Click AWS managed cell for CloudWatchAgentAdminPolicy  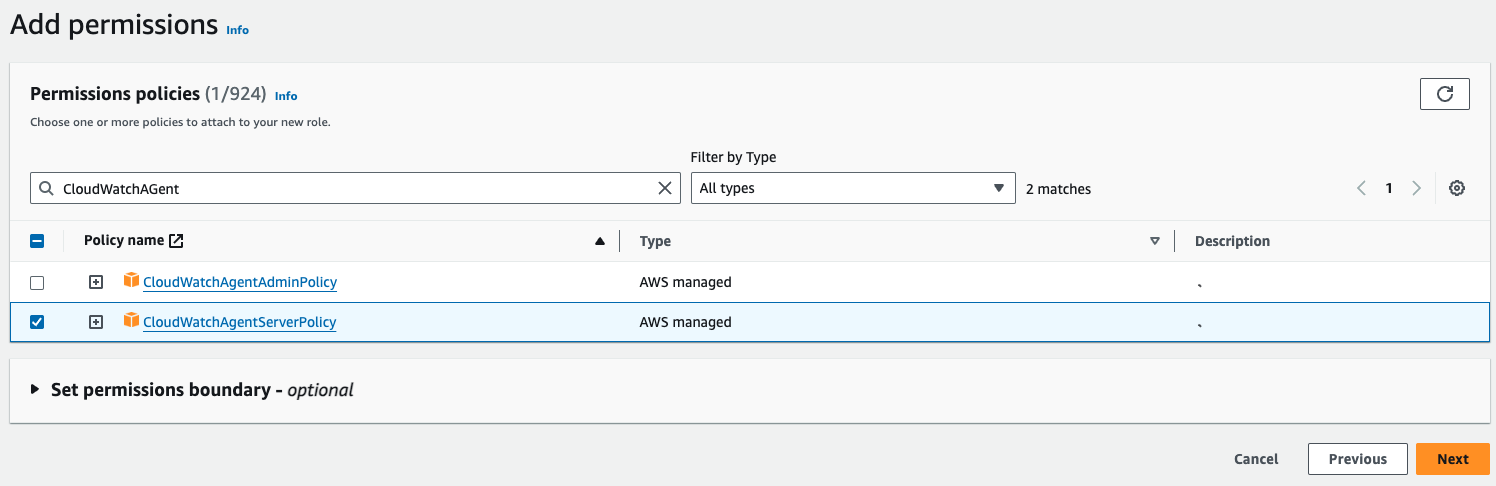click(685, 282)
